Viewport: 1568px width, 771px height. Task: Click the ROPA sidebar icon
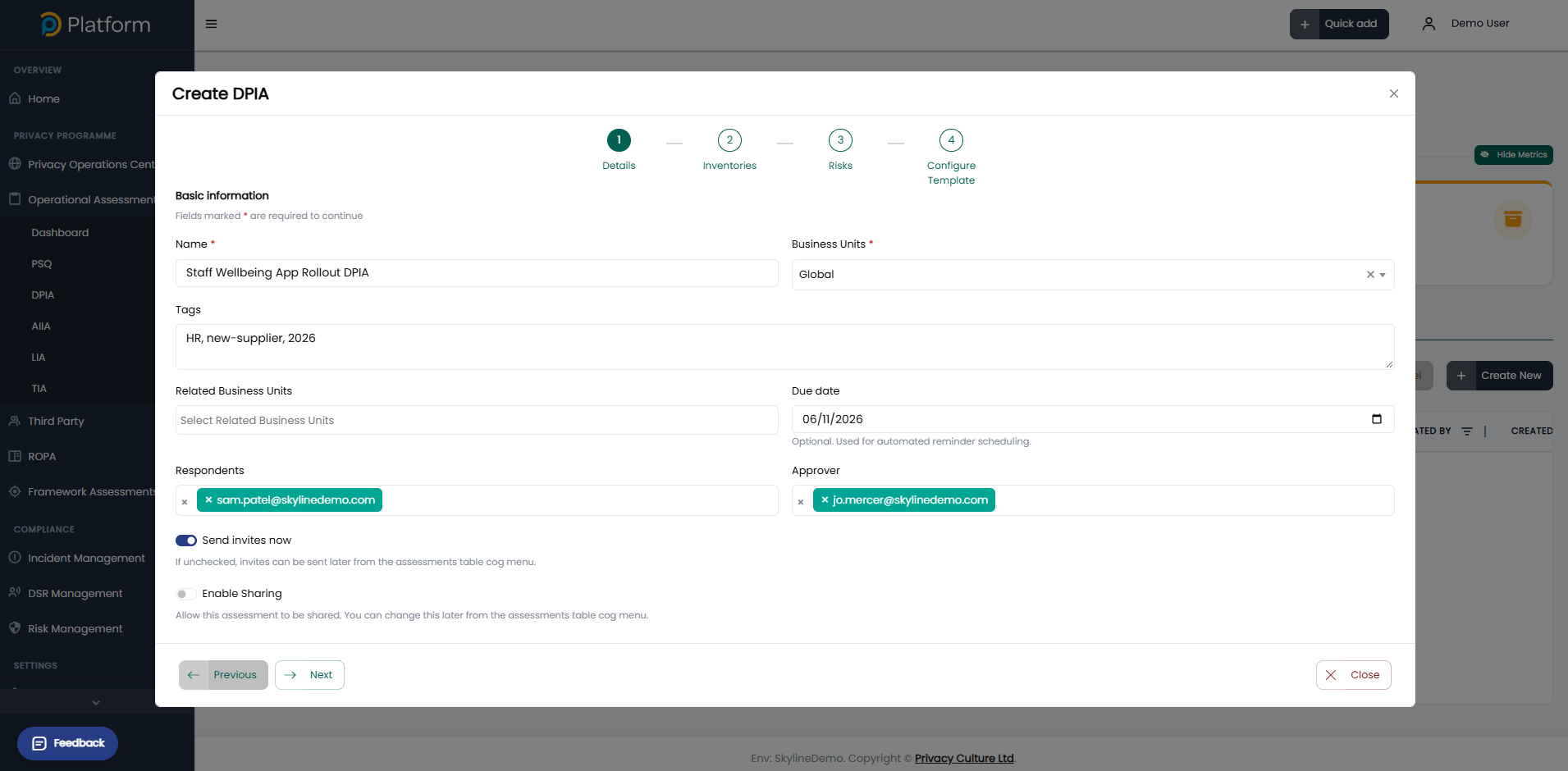pos(15,456)
